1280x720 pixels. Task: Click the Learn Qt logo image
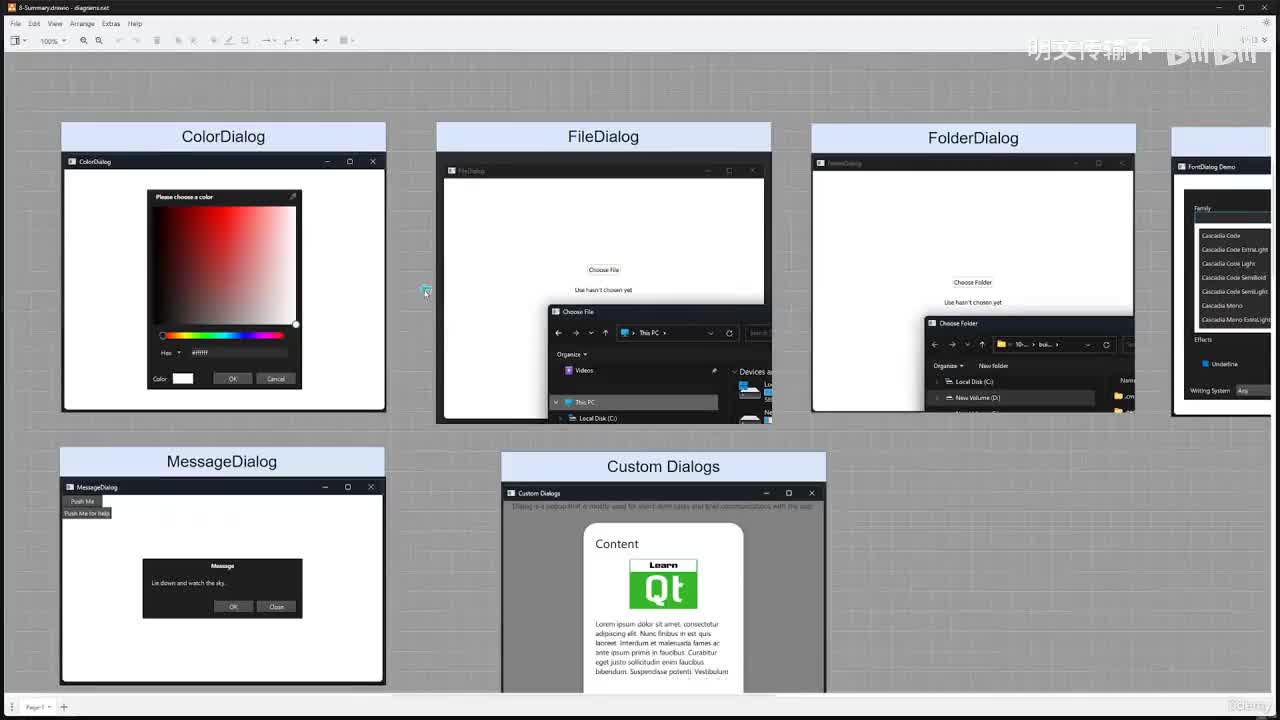tap(663, 584)
